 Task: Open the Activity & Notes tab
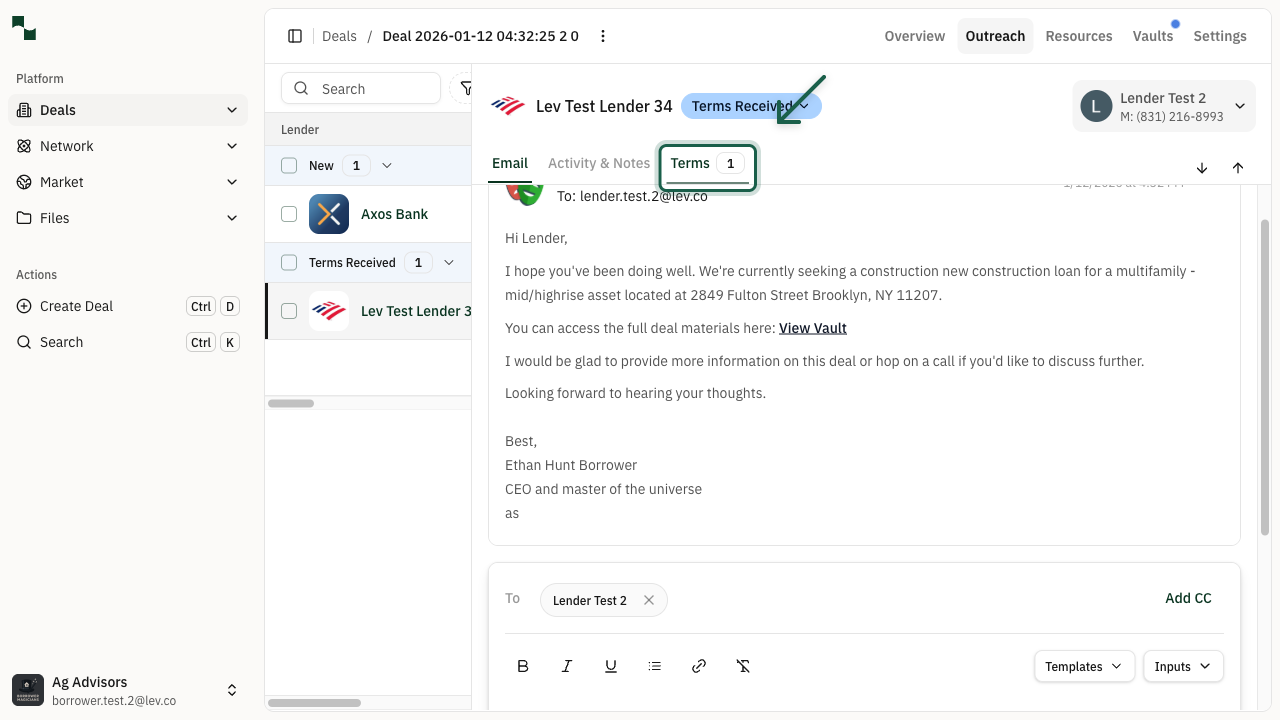coord(598,163)
